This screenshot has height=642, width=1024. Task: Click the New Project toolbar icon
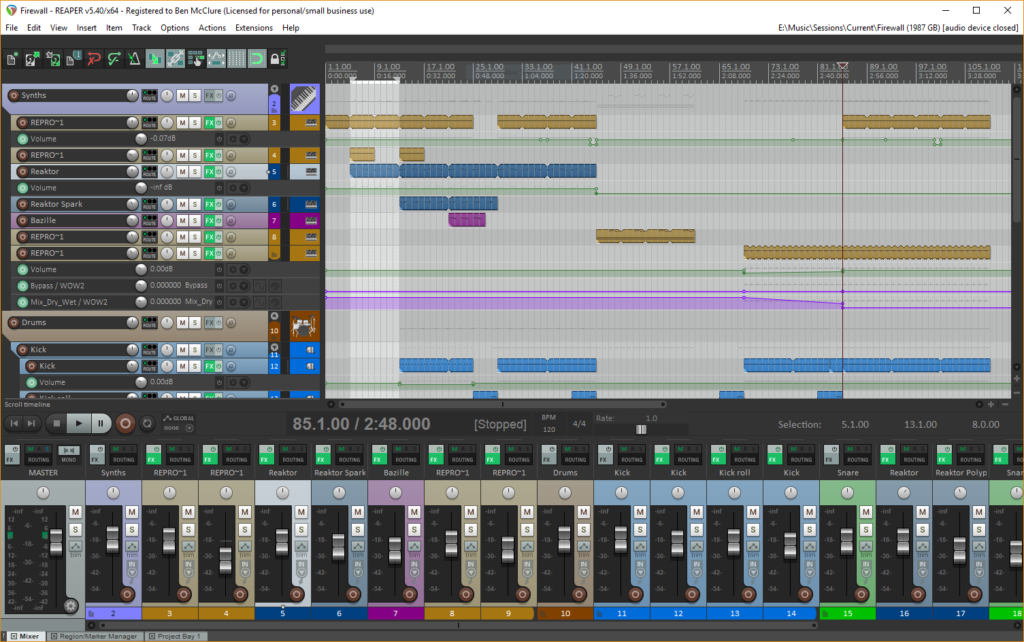click(11, 59)
